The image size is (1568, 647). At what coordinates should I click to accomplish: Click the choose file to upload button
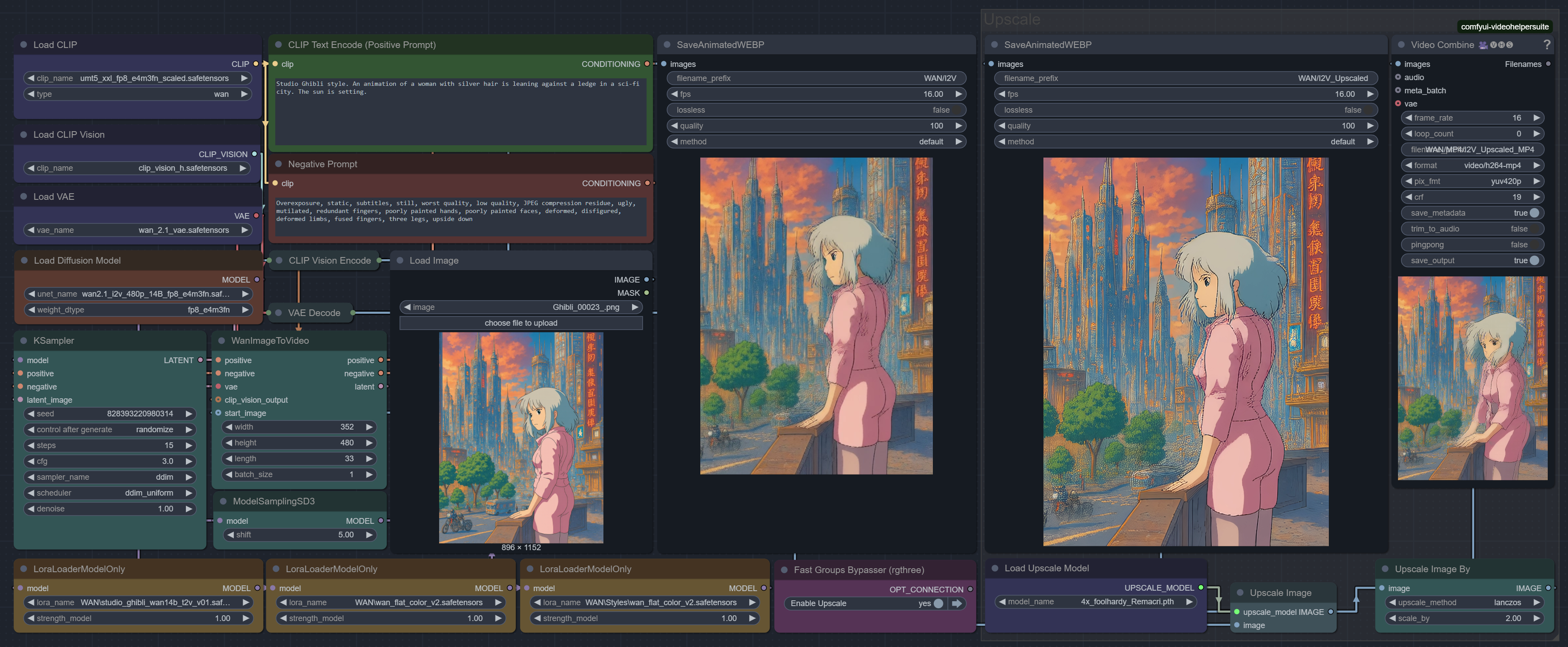point(521,323)
